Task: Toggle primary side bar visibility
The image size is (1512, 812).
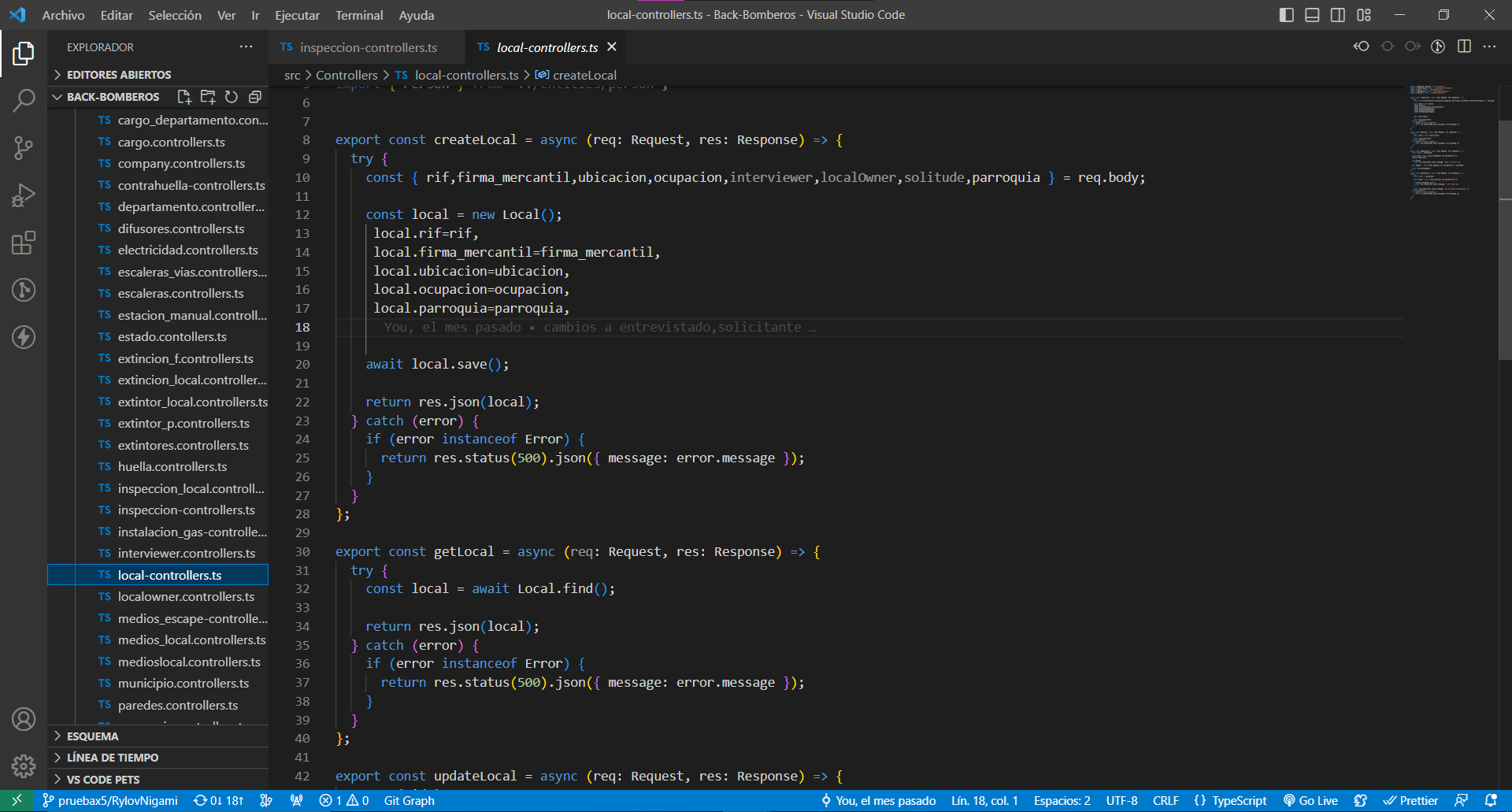Action: pyautogui.click(x=1287, y=15)
